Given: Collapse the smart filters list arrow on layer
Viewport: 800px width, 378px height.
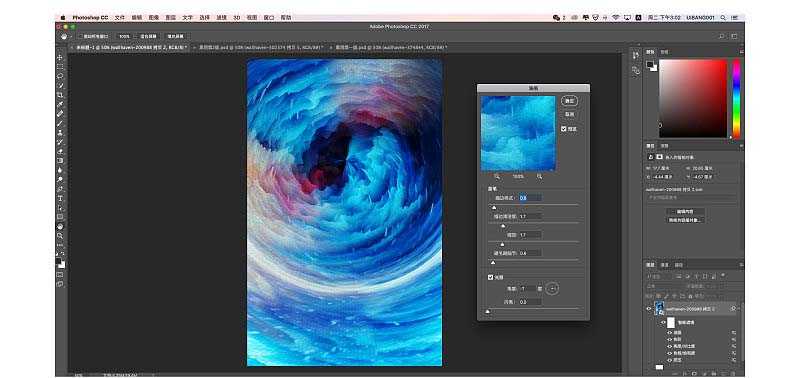Looking at the screenshot, I should (734, 309).
